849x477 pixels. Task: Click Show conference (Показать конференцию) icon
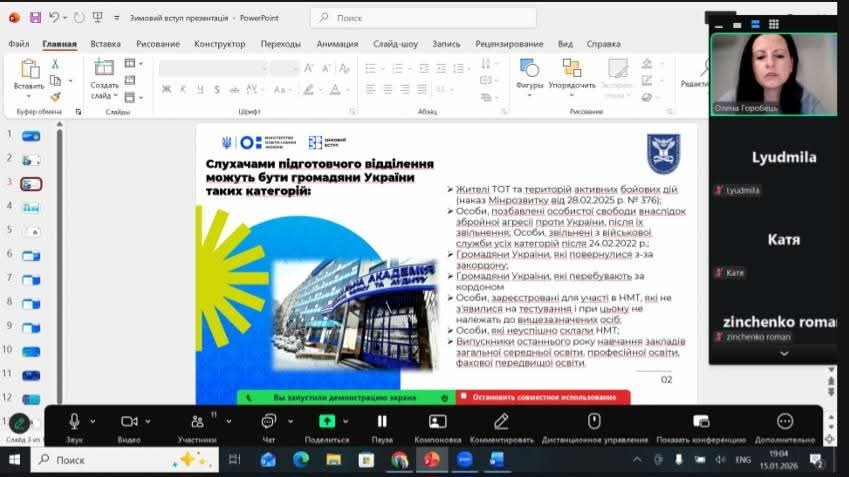pos(701,422)
